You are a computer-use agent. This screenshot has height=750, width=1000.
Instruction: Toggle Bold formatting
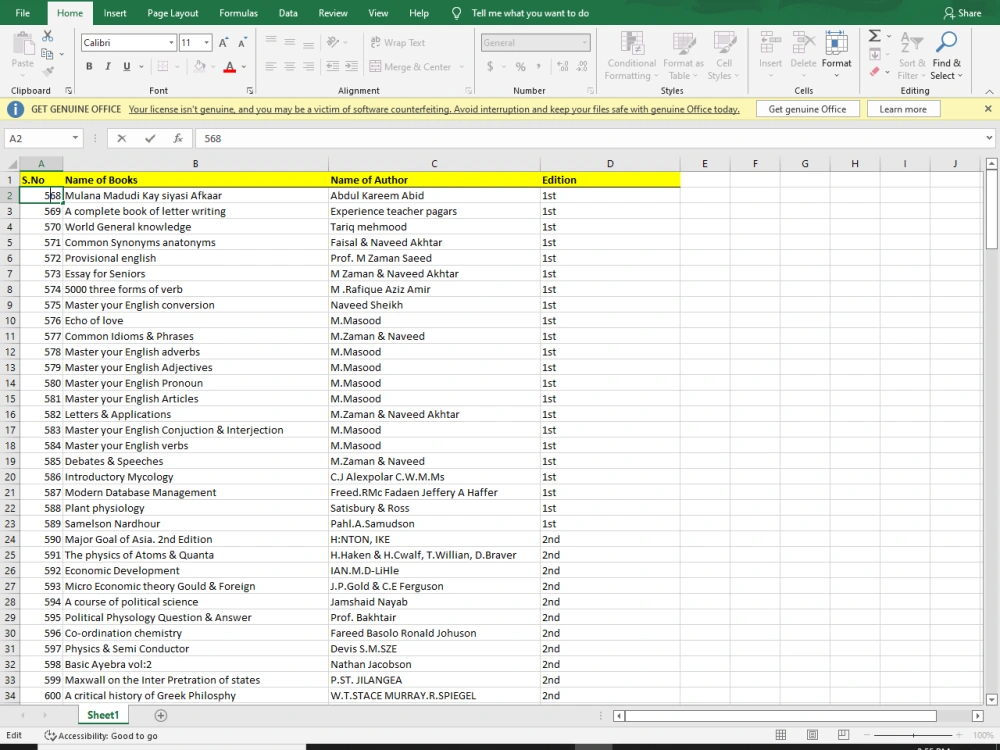coord(89,66)
